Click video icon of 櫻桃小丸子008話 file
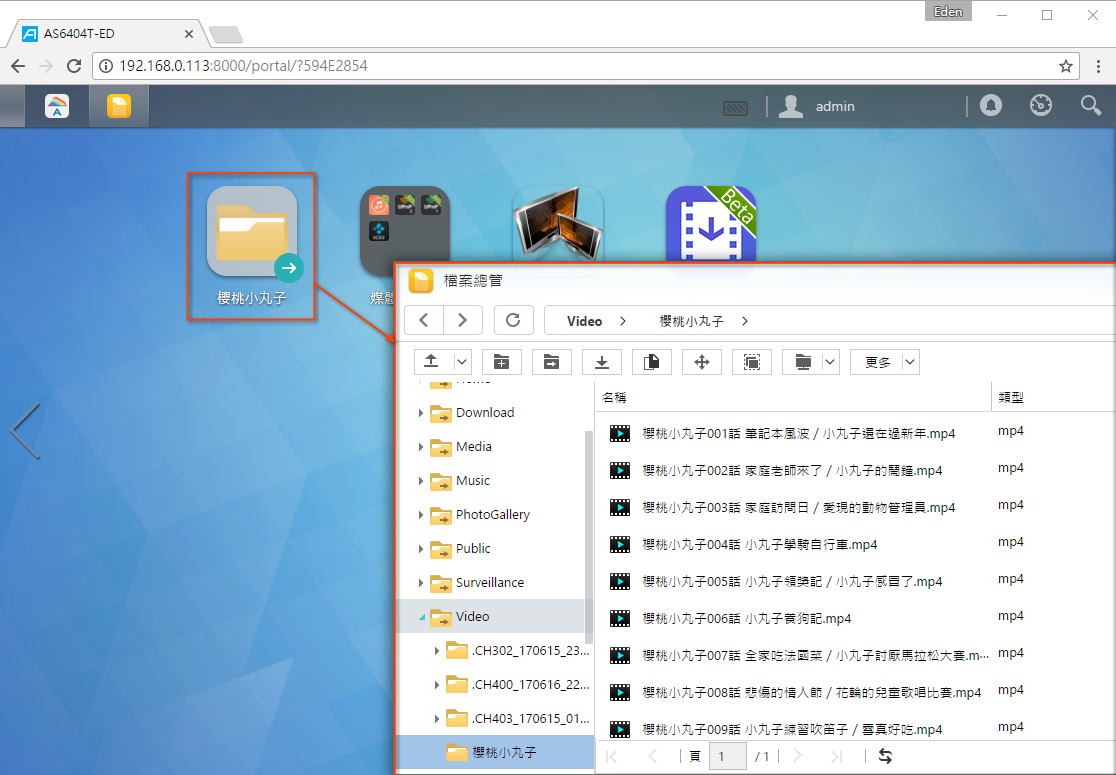Viewport: 1116px width, 775px height. click(x=620, y=692)
